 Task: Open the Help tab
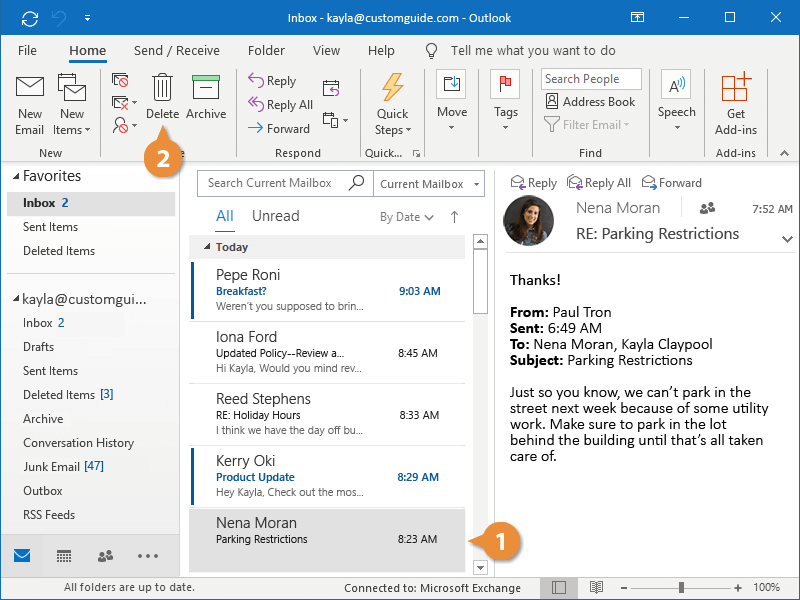[381, 51]
